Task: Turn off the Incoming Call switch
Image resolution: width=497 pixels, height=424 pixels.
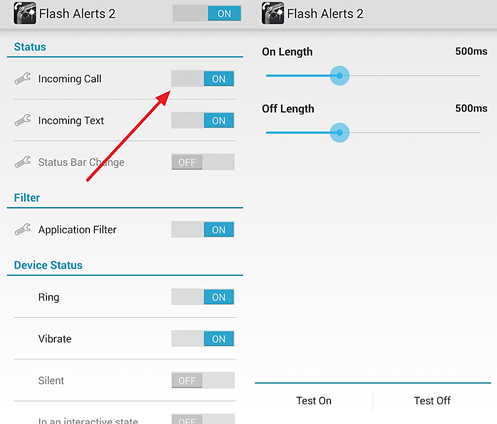Action: click(x=203, y=79)
